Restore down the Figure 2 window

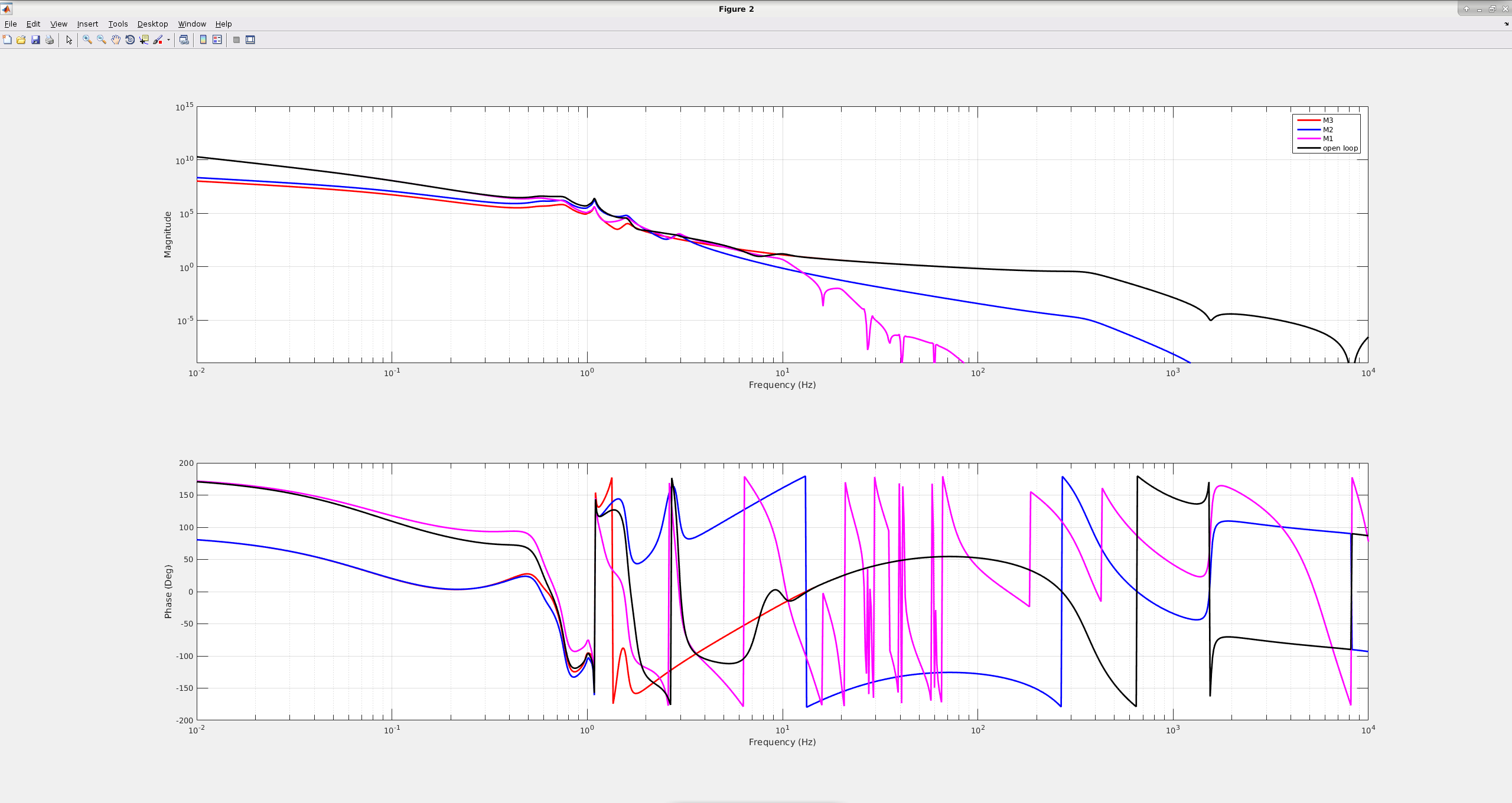(x=1493, y=9)
